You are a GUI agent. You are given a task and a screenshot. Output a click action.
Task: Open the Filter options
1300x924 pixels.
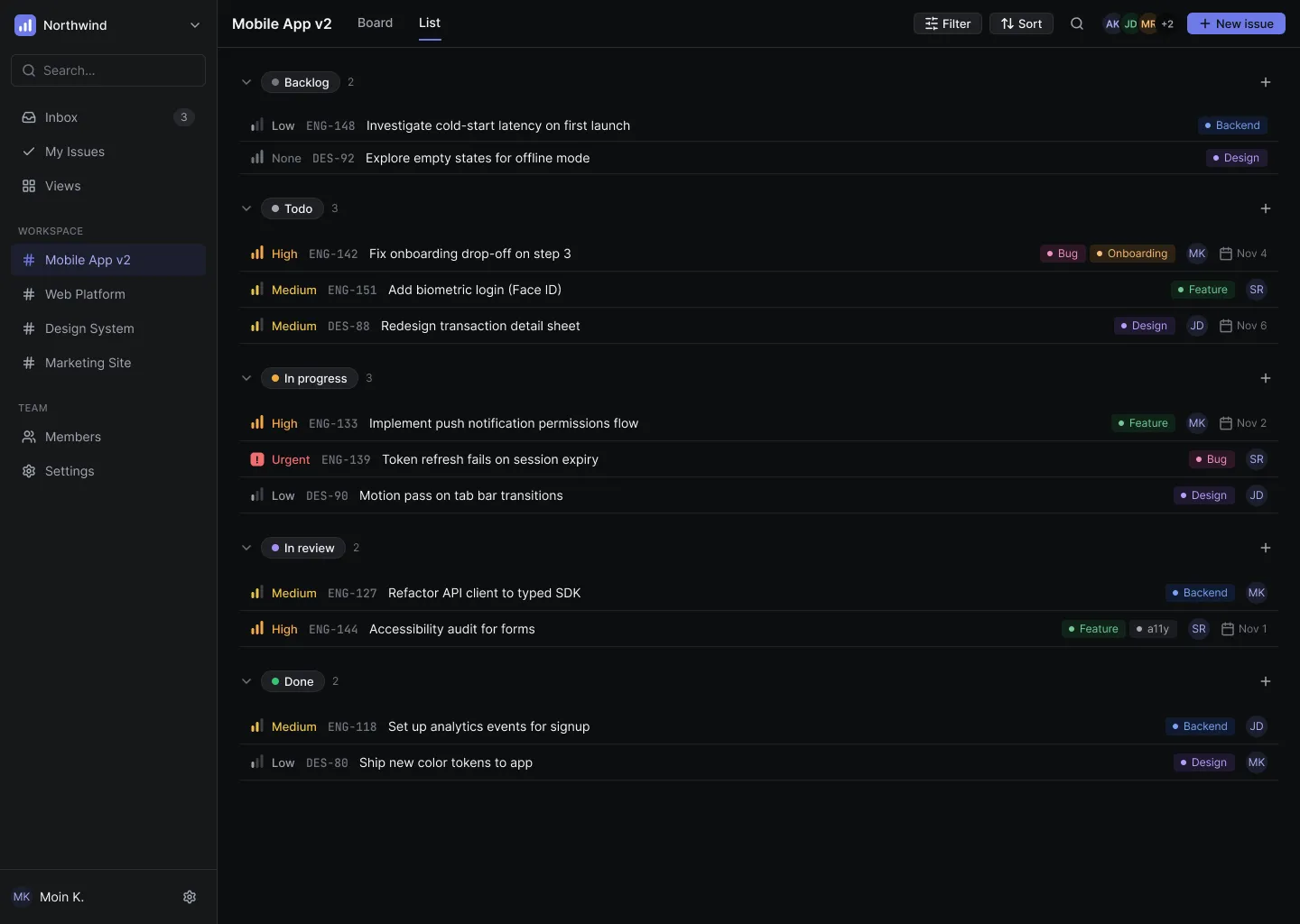(x=948, y=24)
